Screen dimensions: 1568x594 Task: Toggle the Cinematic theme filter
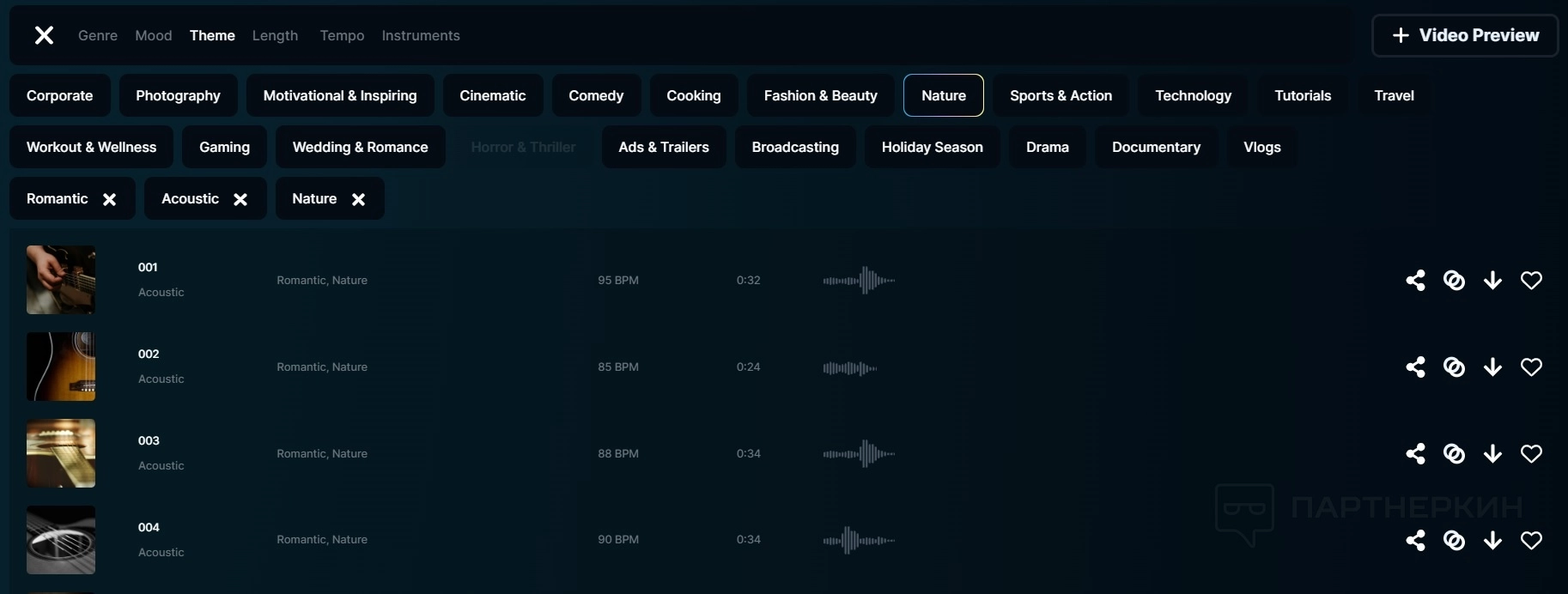tap(492, 95)
